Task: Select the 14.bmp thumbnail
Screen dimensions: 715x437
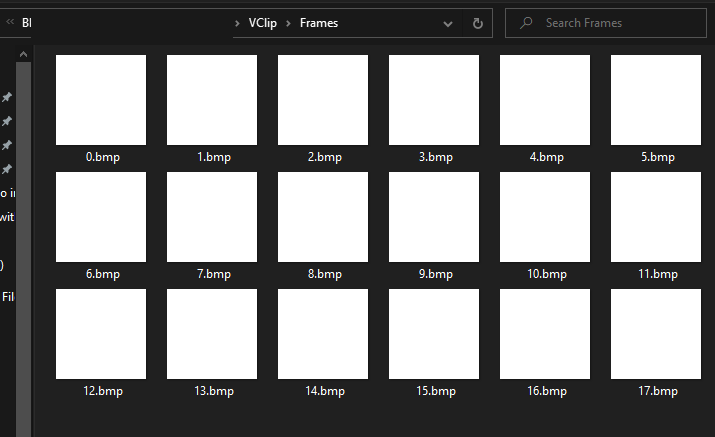Action: (x=323, y=334)
